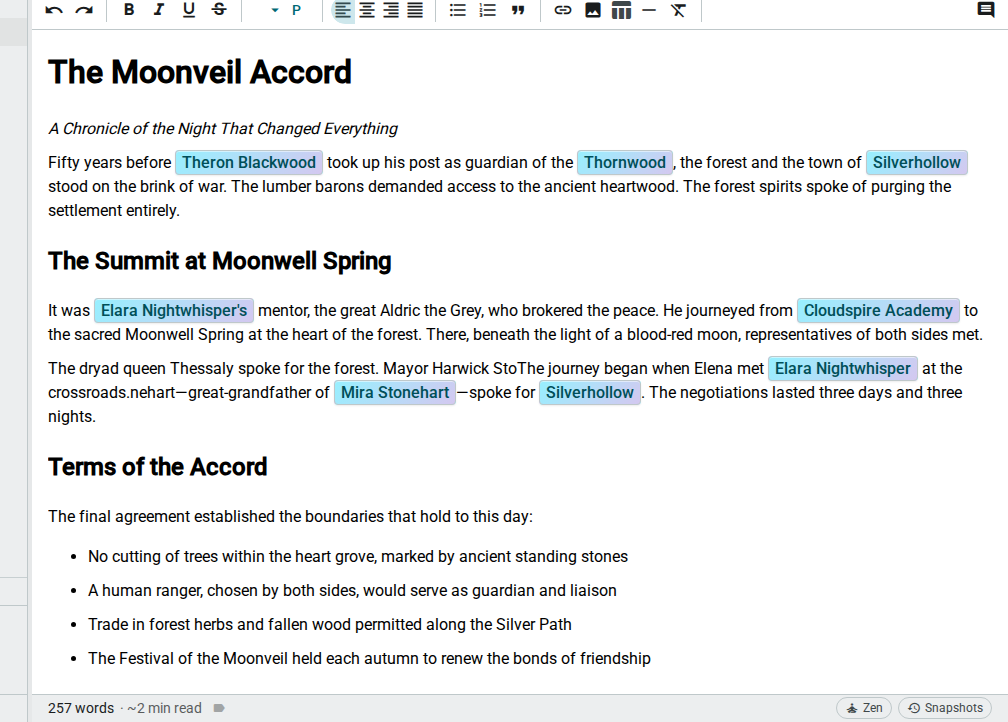
Task: Open the comments panel icon
Action: pyautogui.click(x=986, y=10)
